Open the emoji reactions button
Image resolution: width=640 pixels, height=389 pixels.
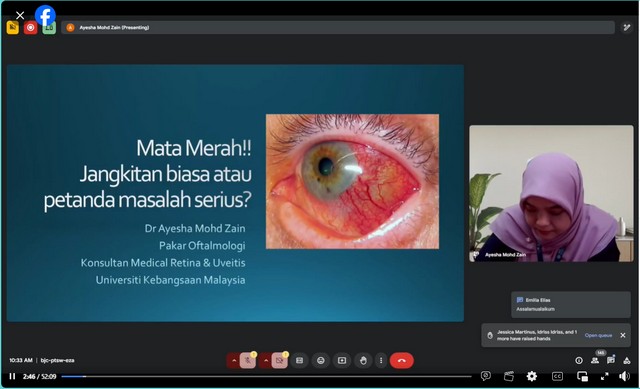click(x=320, y=360)
